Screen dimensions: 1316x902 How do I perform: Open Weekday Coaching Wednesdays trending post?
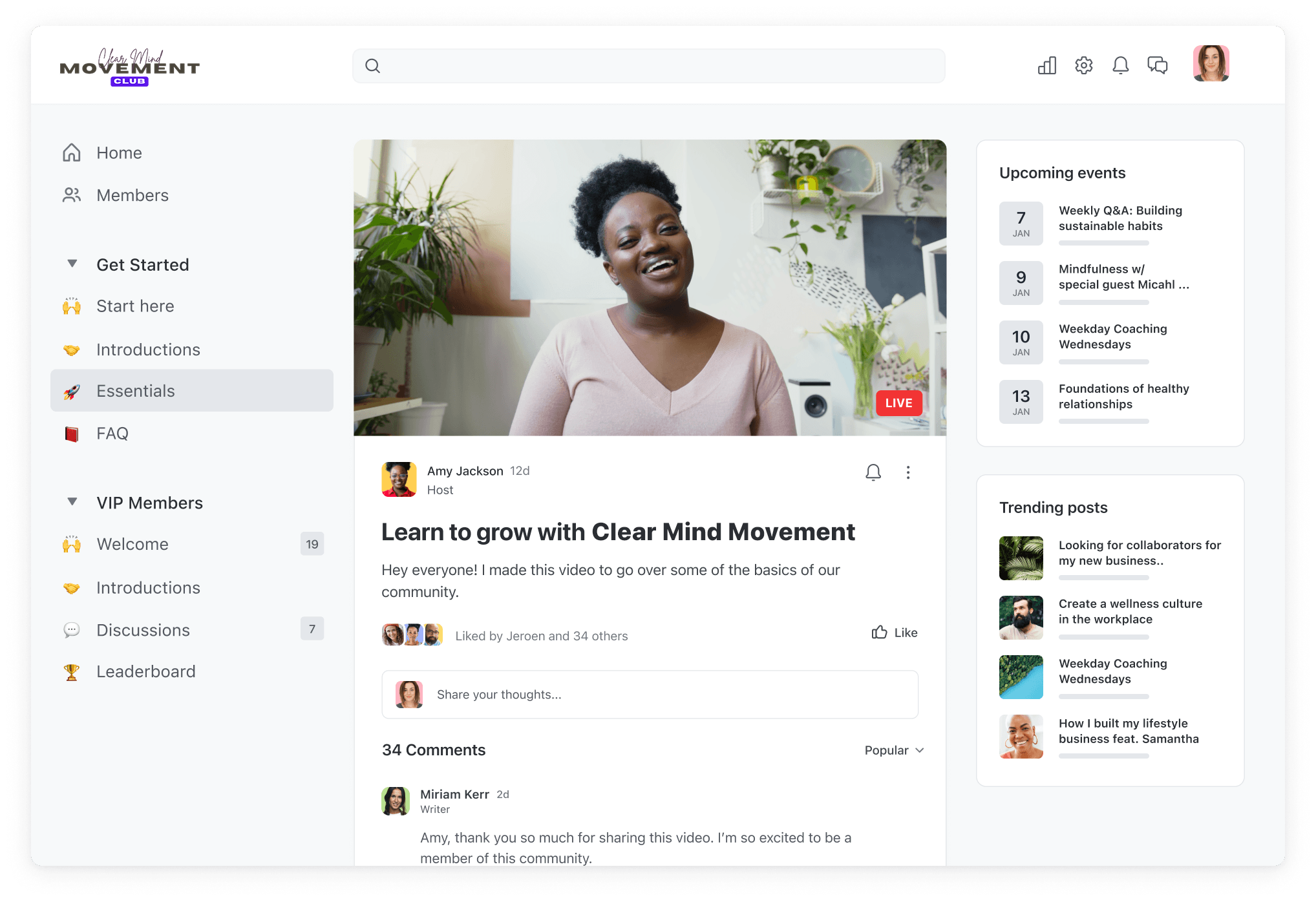coord(1112,671)
